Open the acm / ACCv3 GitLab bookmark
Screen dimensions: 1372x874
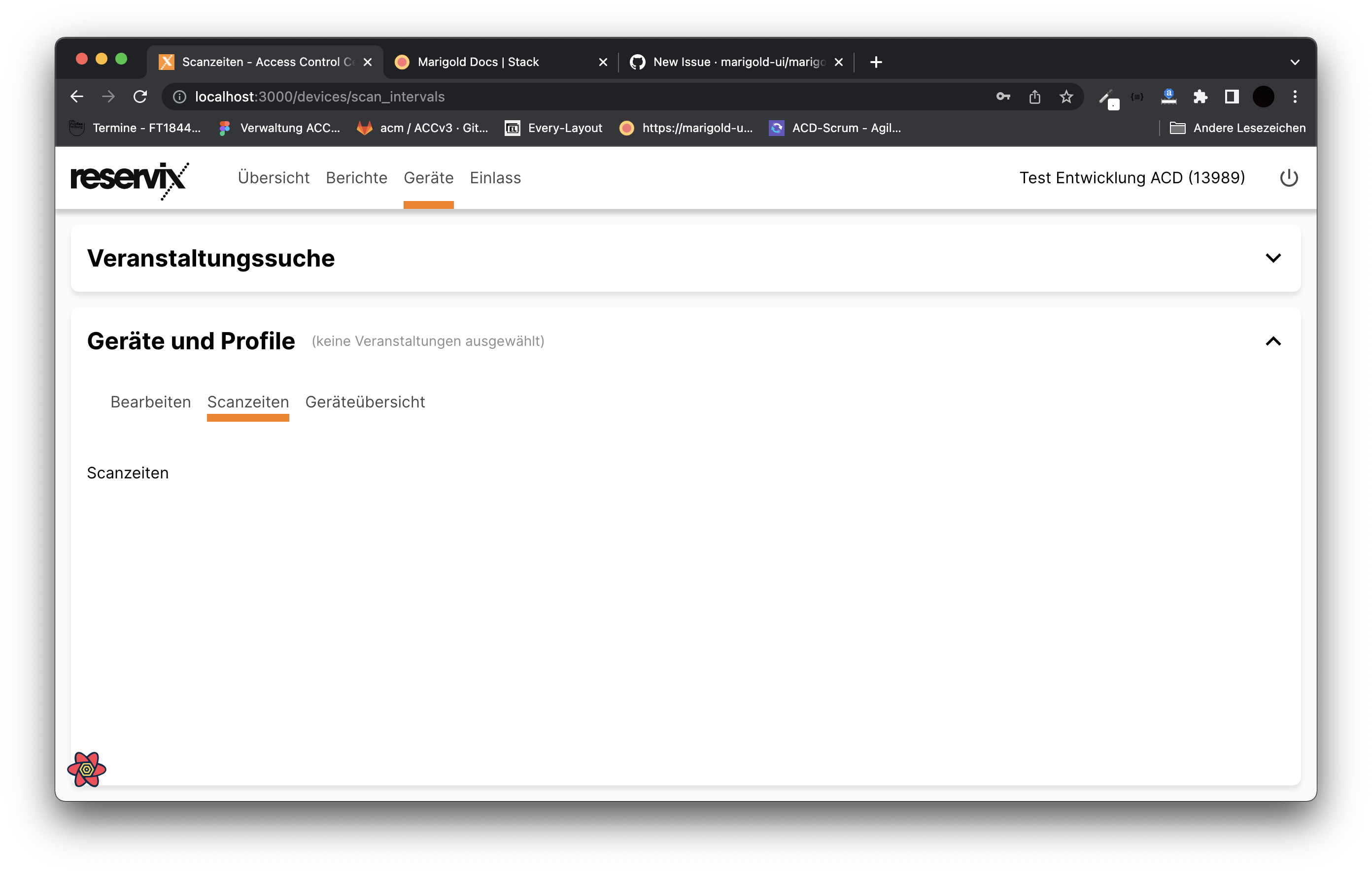tap(422, 128)
